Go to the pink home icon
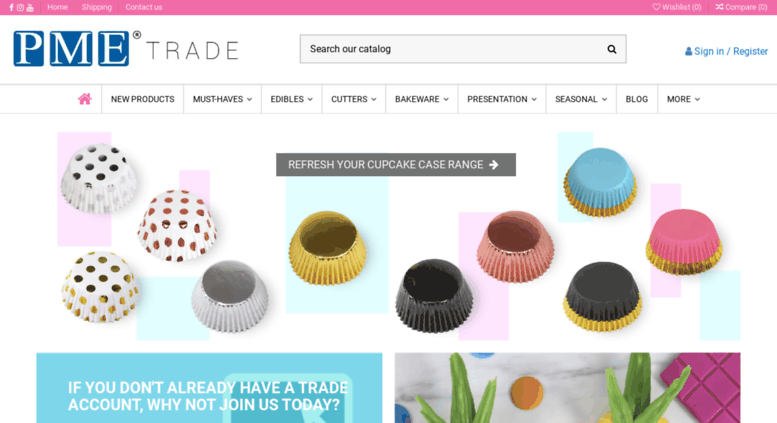 tap(85, 99)
